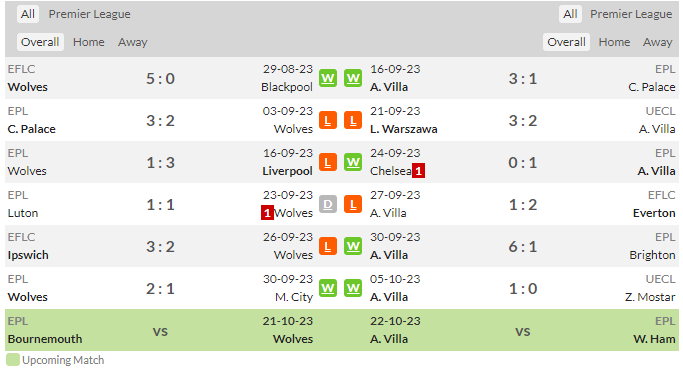Click the W badge for Wolves vs Blackpool
Viewport: 683px width, 392px height.
coord(328,78)
